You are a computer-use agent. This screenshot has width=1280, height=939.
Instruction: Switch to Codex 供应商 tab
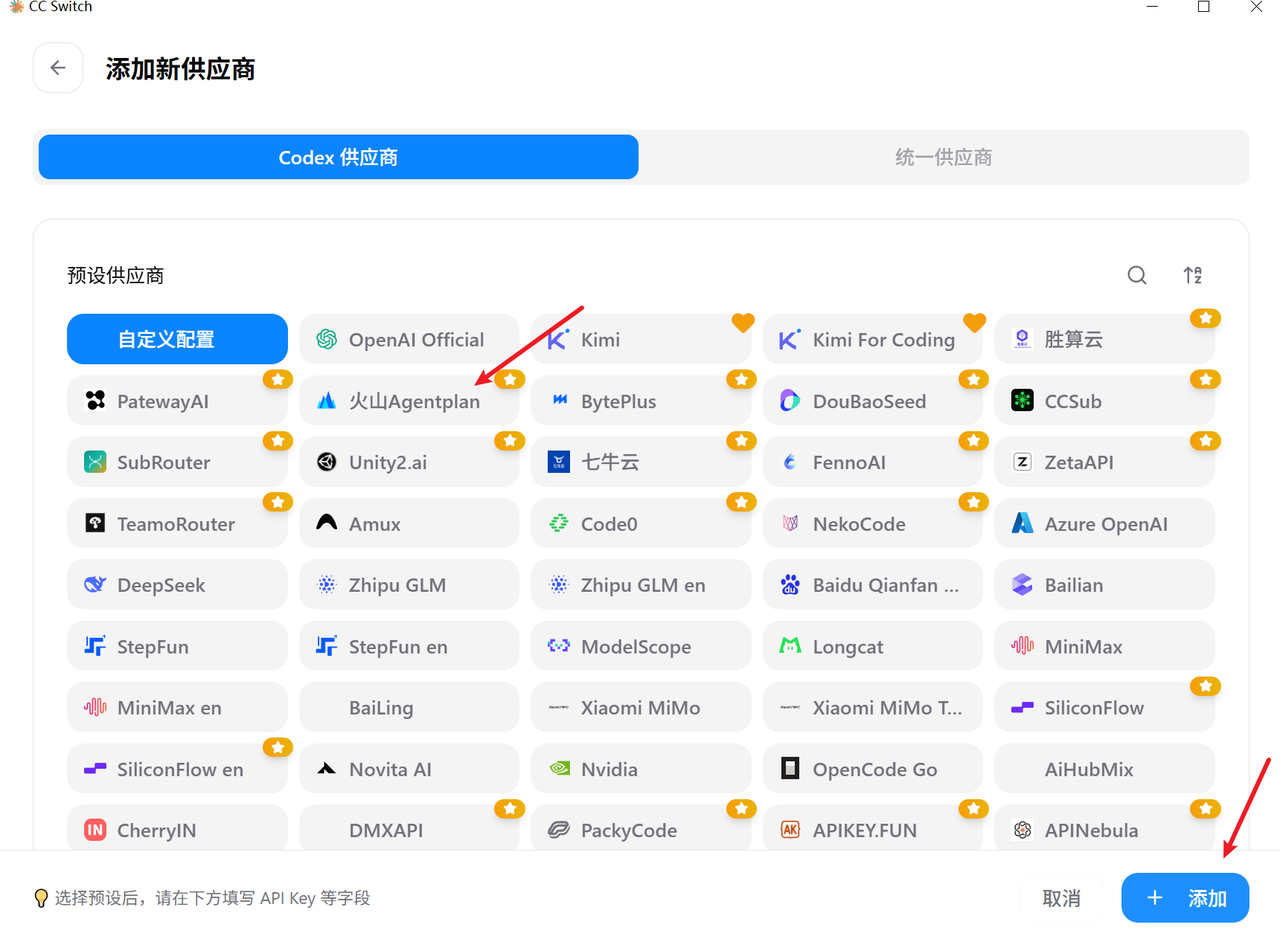(338, 157)
